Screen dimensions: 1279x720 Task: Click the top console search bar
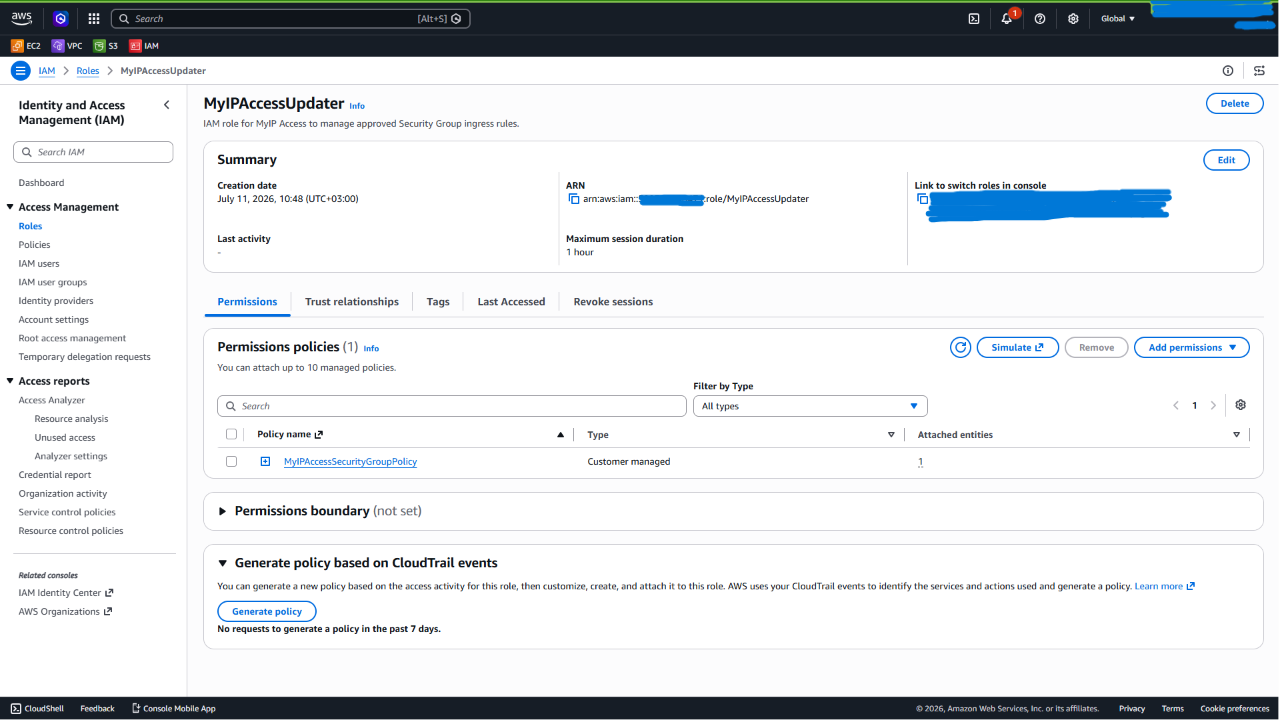coord(290,18)
